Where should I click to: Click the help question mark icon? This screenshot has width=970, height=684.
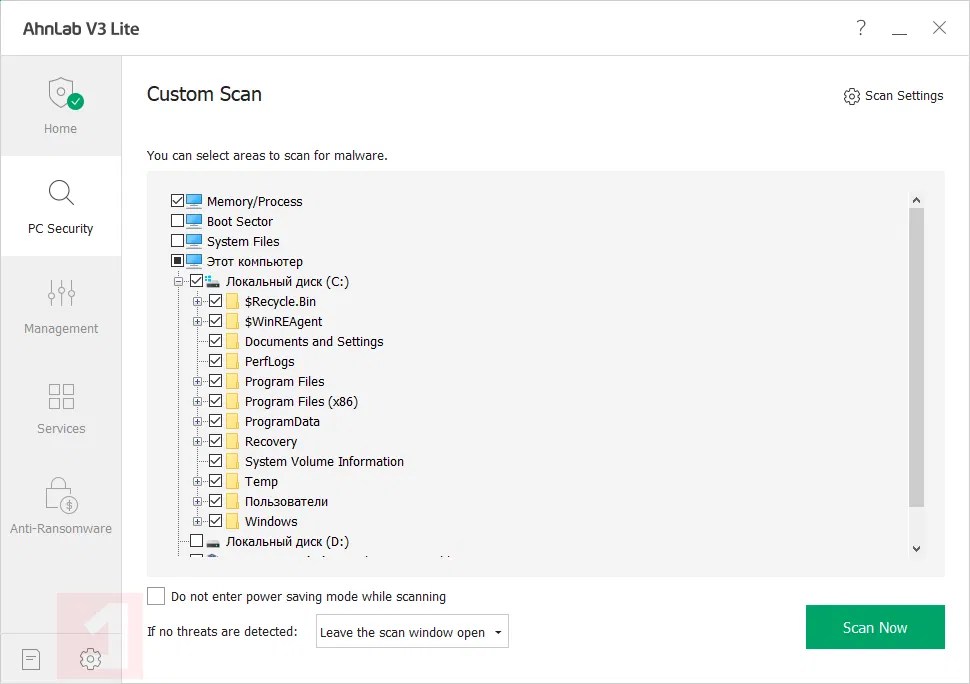tap(861, 28)
